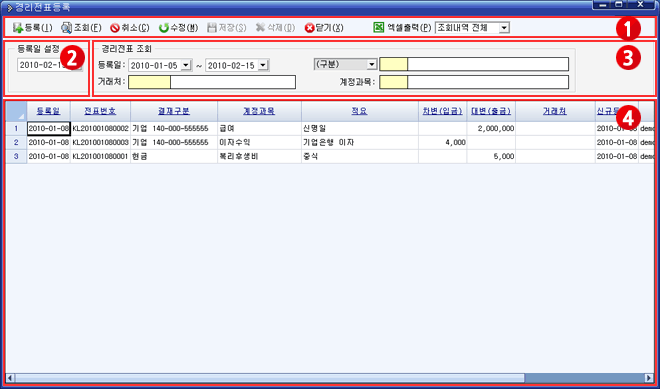
Task: Click the white 거래처 name field
Action: [x=233, y=82]
